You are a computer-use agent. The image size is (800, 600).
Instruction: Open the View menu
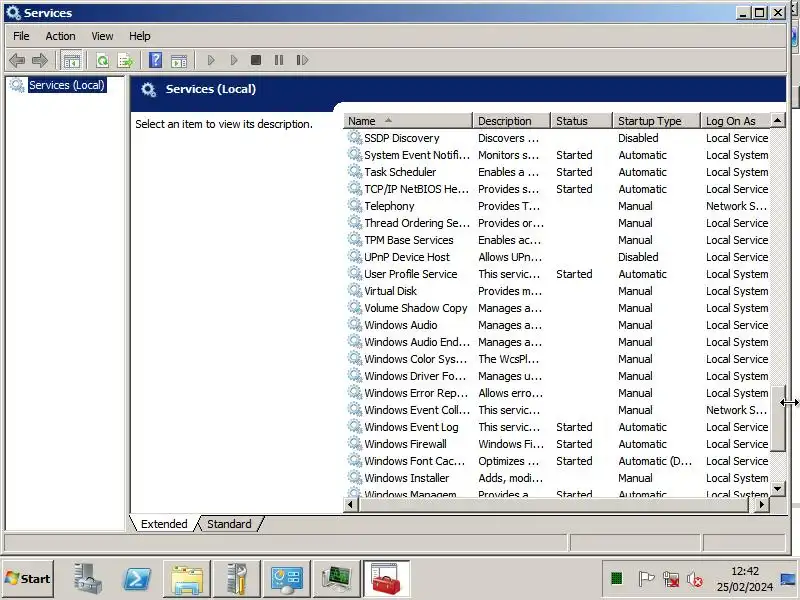[102, 36]
